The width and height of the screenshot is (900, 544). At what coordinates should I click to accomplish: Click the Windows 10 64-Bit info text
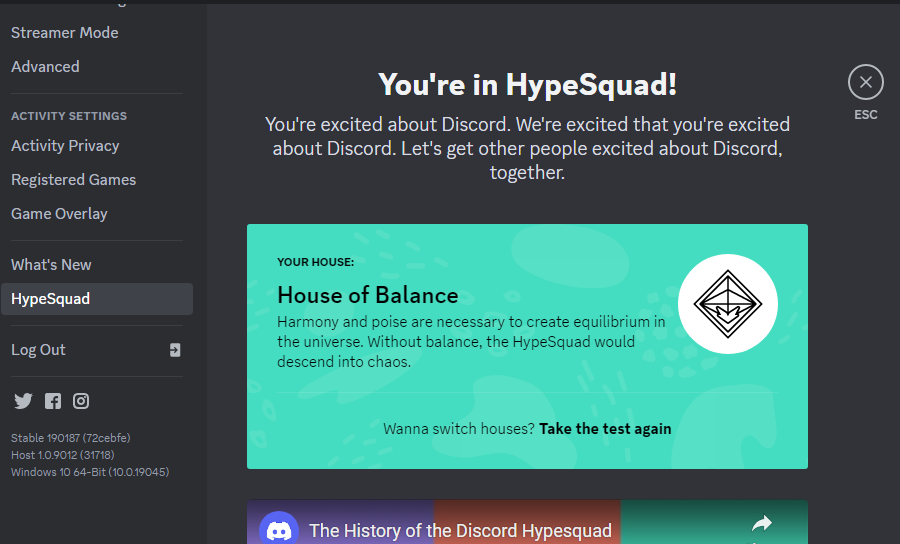[90, 472]
